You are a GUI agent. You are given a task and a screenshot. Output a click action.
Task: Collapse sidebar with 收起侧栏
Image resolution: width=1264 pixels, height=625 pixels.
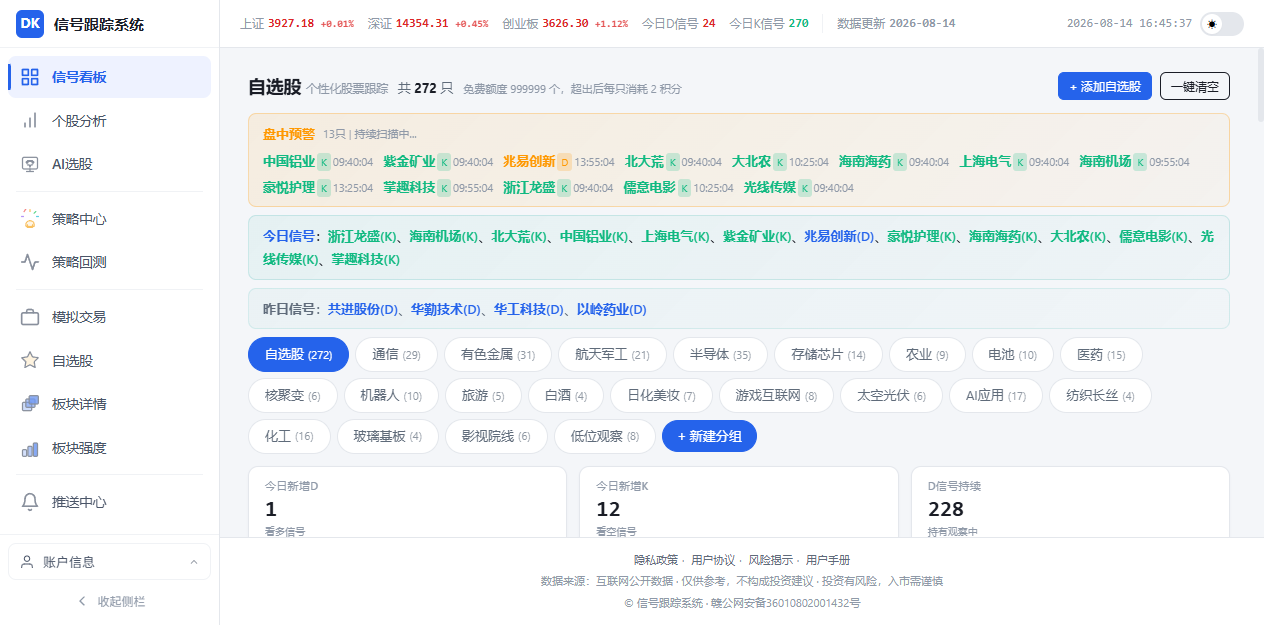[110, 601]
